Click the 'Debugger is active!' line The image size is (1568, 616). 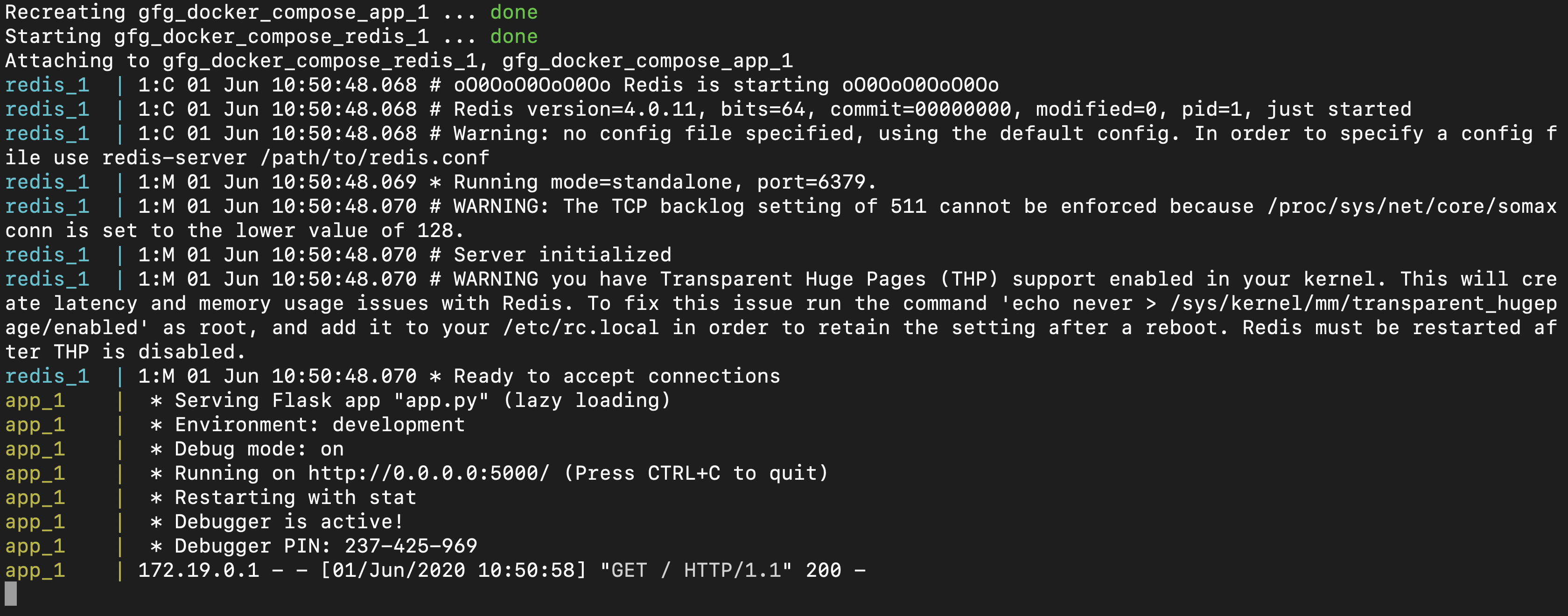pos(289,522)
